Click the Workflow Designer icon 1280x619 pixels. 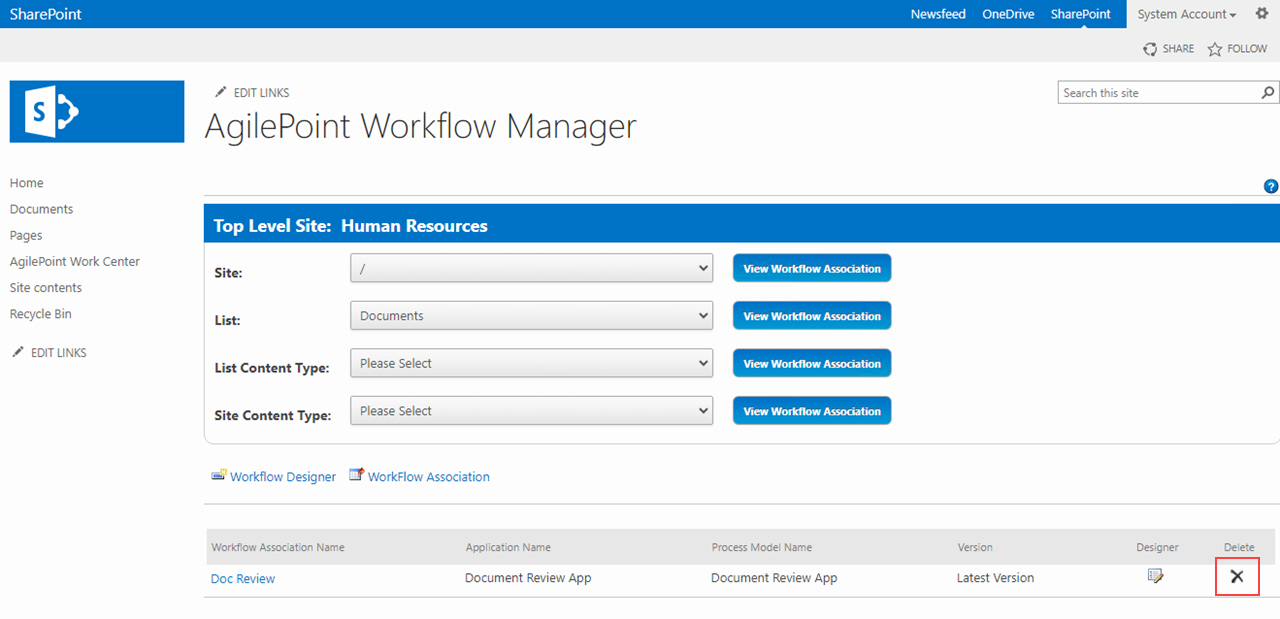click(x=218, y=475)
